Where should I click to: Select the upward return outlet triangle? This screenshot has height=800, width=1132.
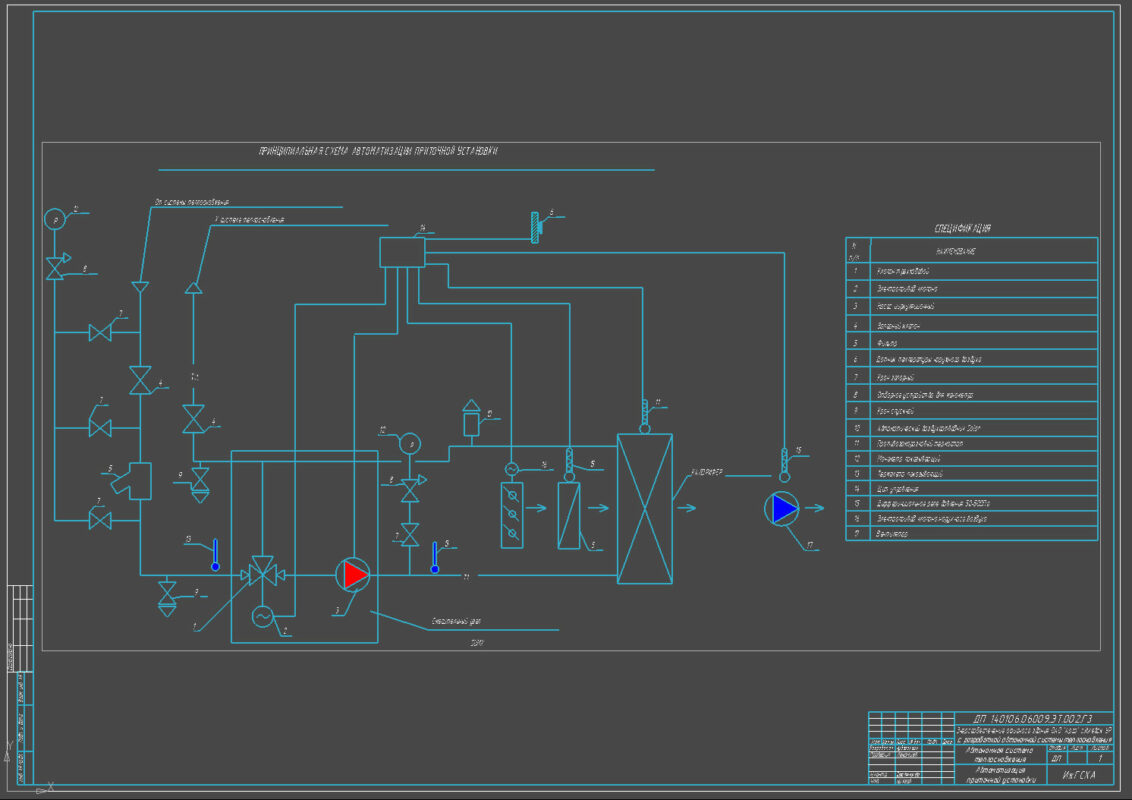[193, 287]
